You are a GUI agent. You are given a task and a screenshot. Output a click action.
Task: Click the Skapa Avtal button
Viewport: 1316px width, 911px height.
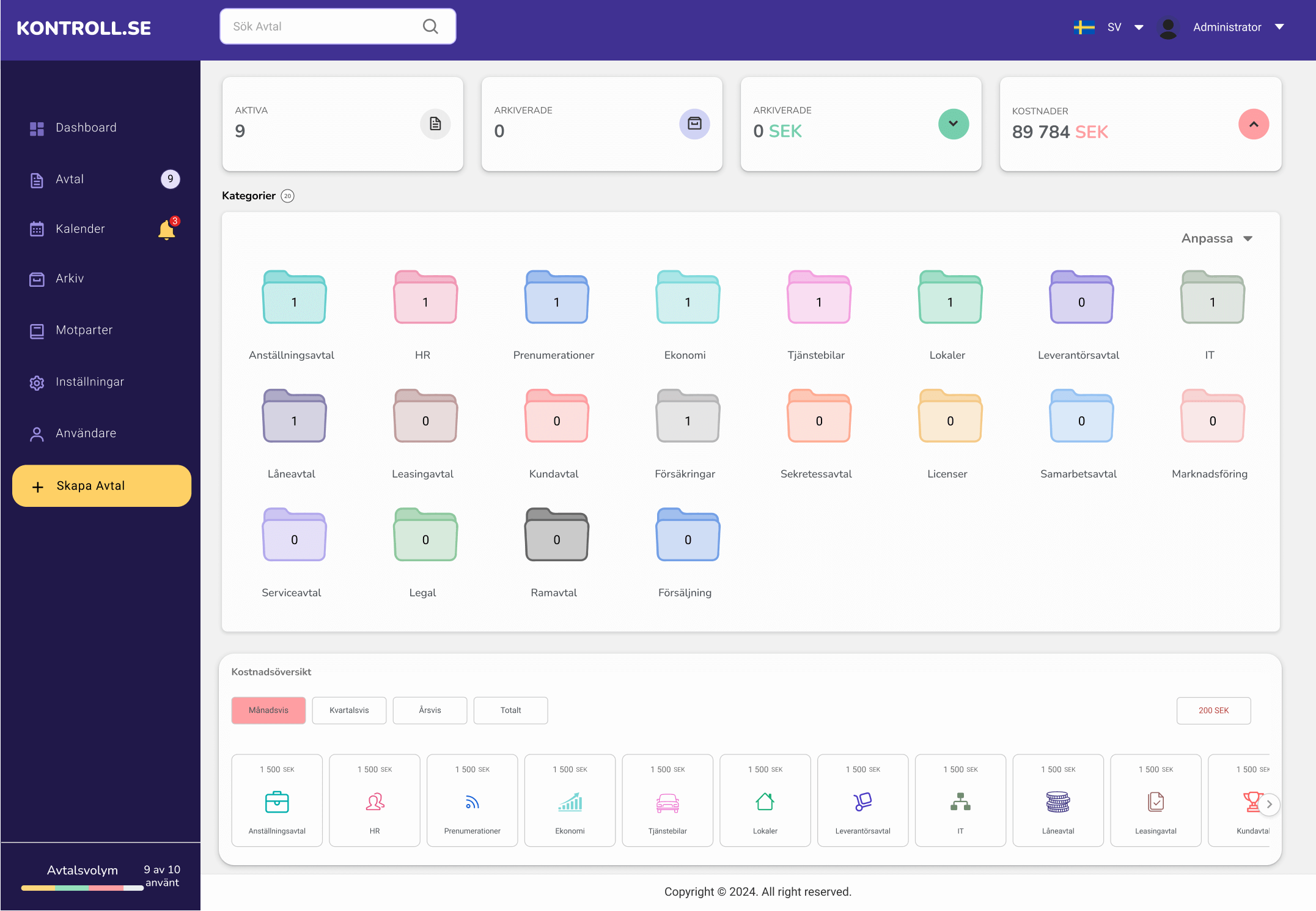101,486
